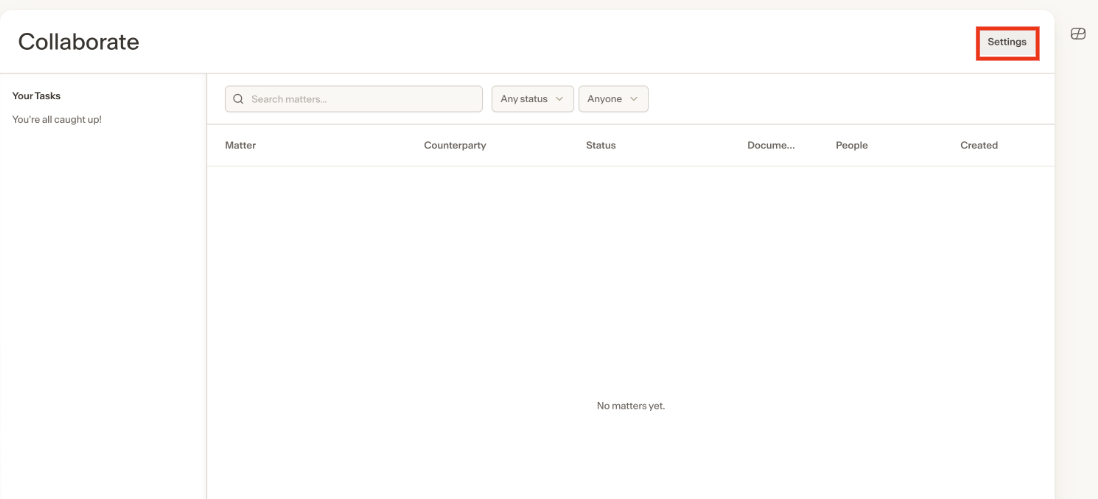Open the Anyone filter dropdown
This screenshot has height=499, width=1098.
coord(613,99)
